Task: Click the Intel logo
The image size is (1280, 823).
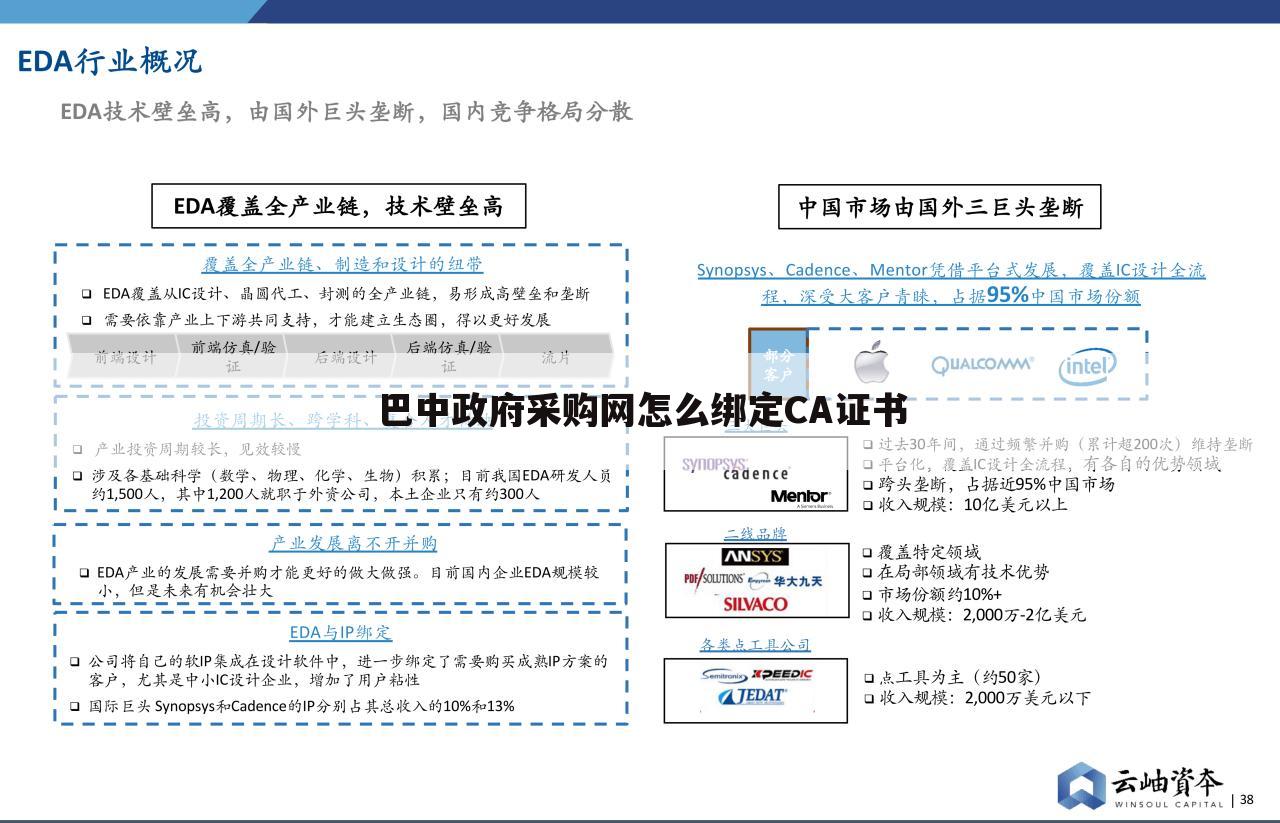Action: click(x=1087, y=366)
